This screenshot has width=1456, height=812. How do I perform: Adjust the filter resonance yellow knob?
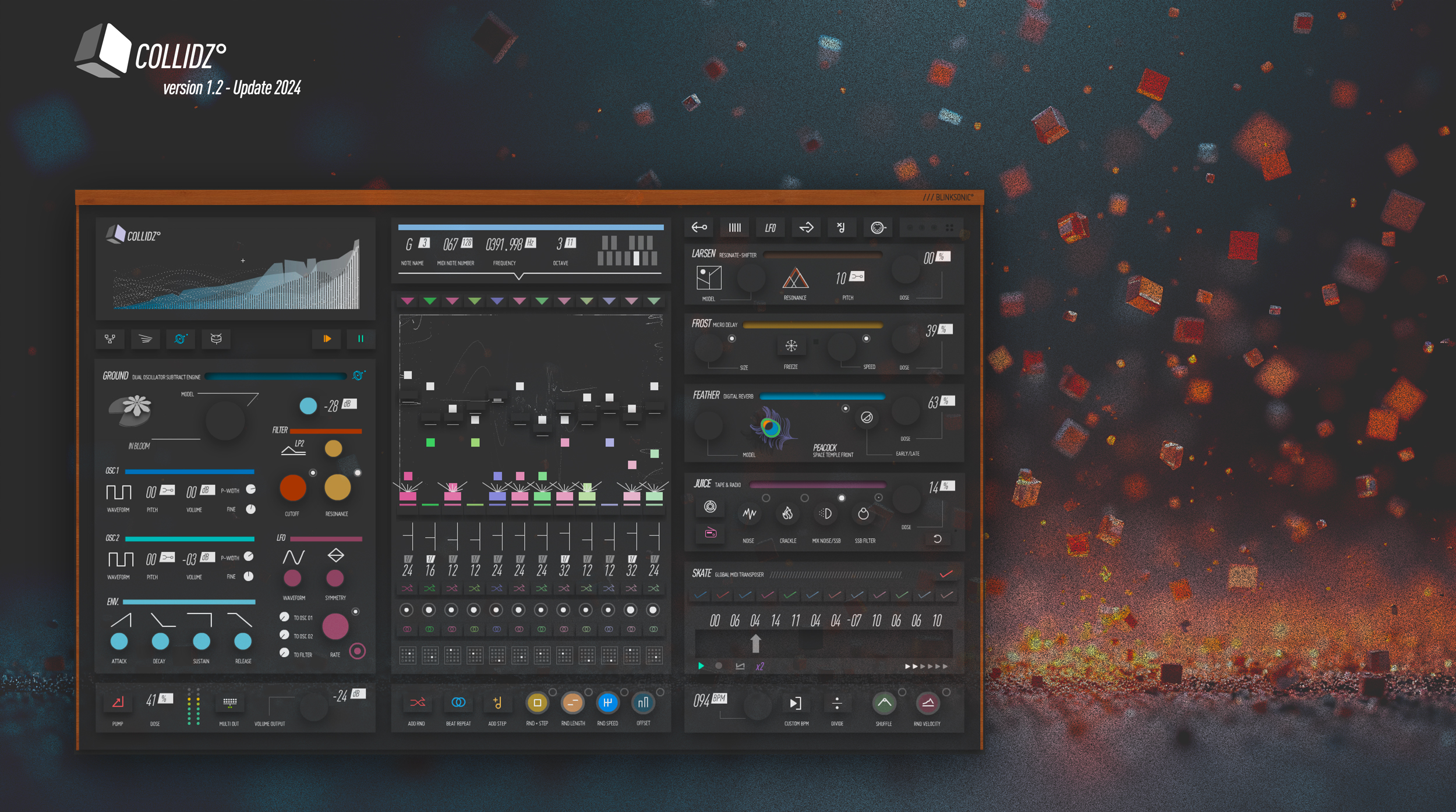click(337, 488)
